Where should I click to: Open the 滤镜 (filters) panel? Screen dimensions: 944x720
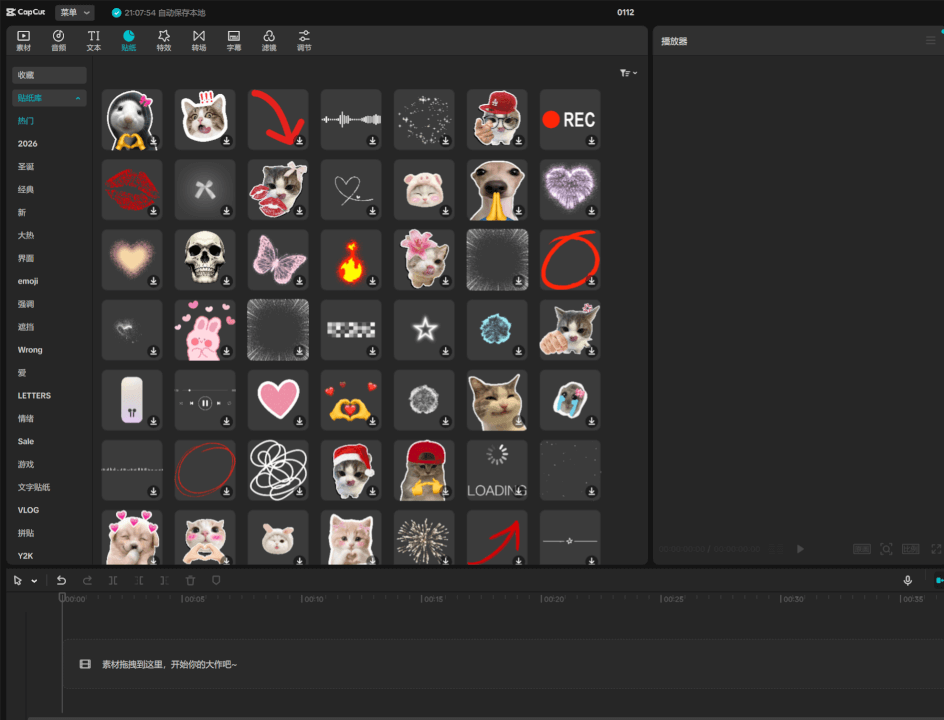point(269,40)
